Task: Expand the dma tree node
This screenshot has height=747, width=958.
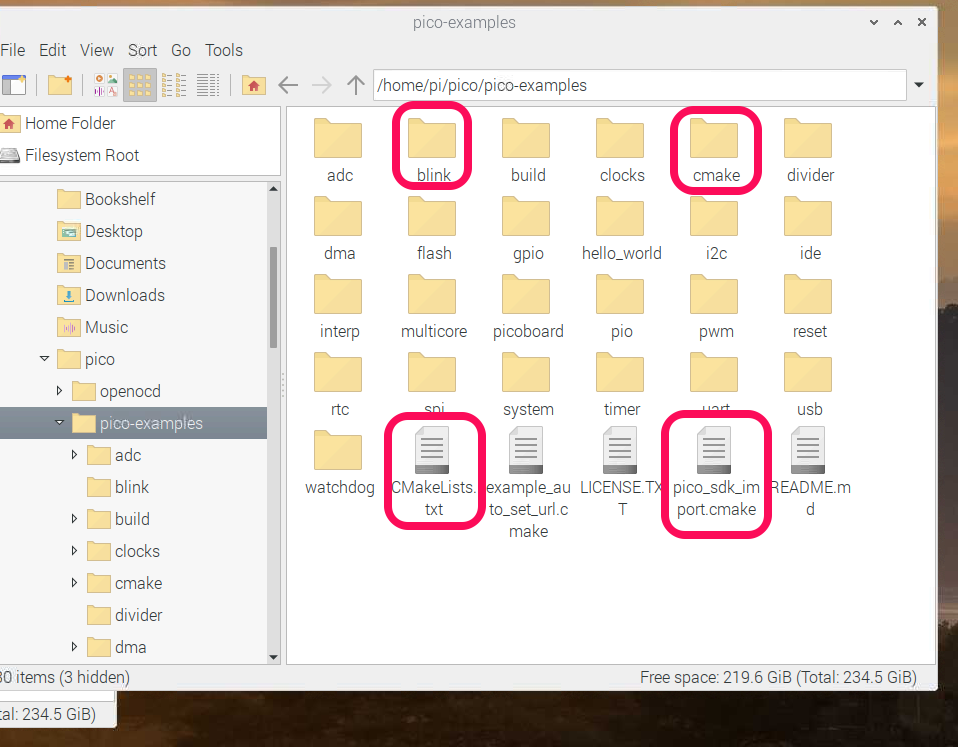Action: click(74, 647)
